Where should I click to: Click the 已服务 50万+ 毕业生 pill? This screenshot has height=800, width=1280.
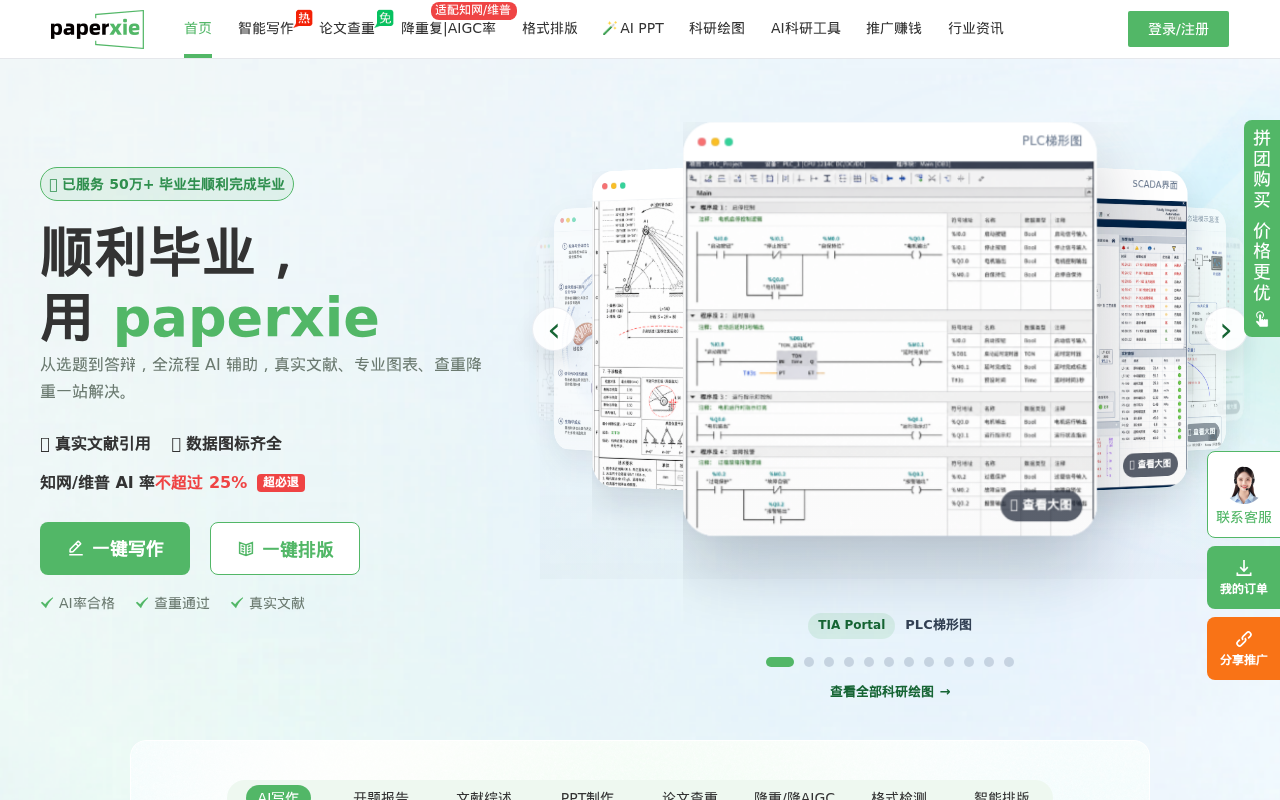(x=167, y=184)
